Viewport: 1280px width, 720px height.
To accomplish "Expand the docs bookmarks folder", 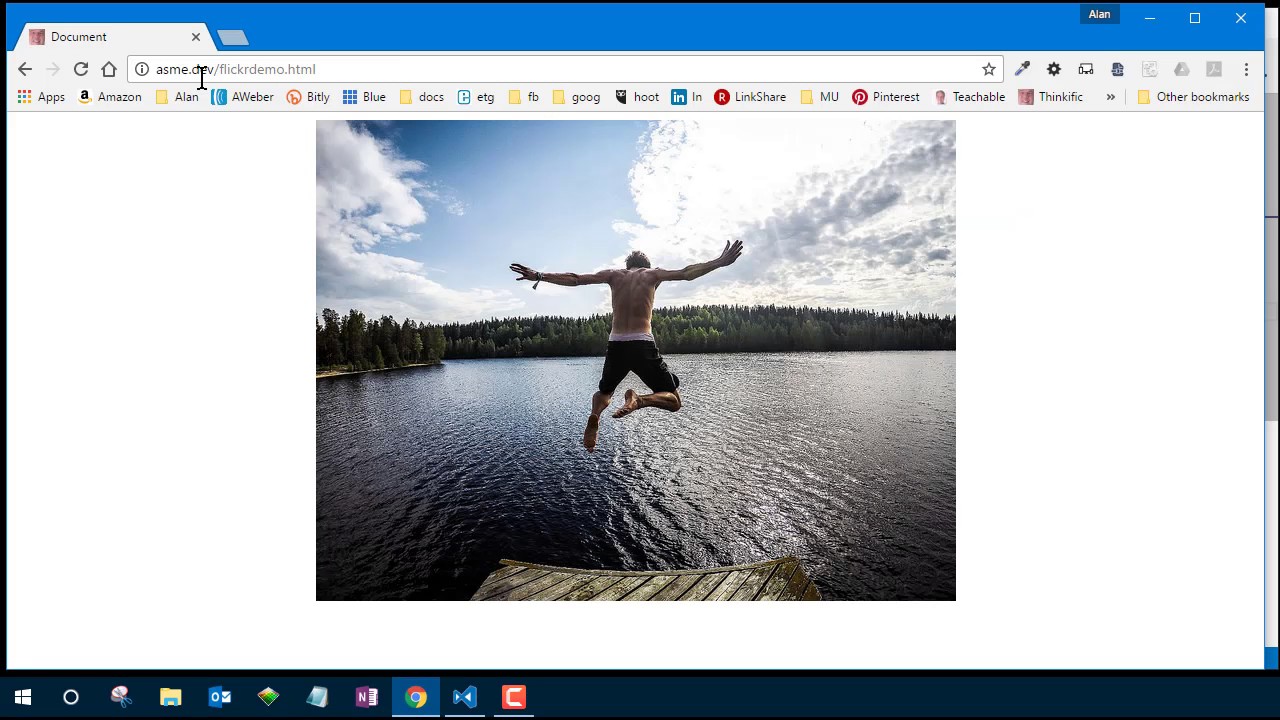I will 421,97.
